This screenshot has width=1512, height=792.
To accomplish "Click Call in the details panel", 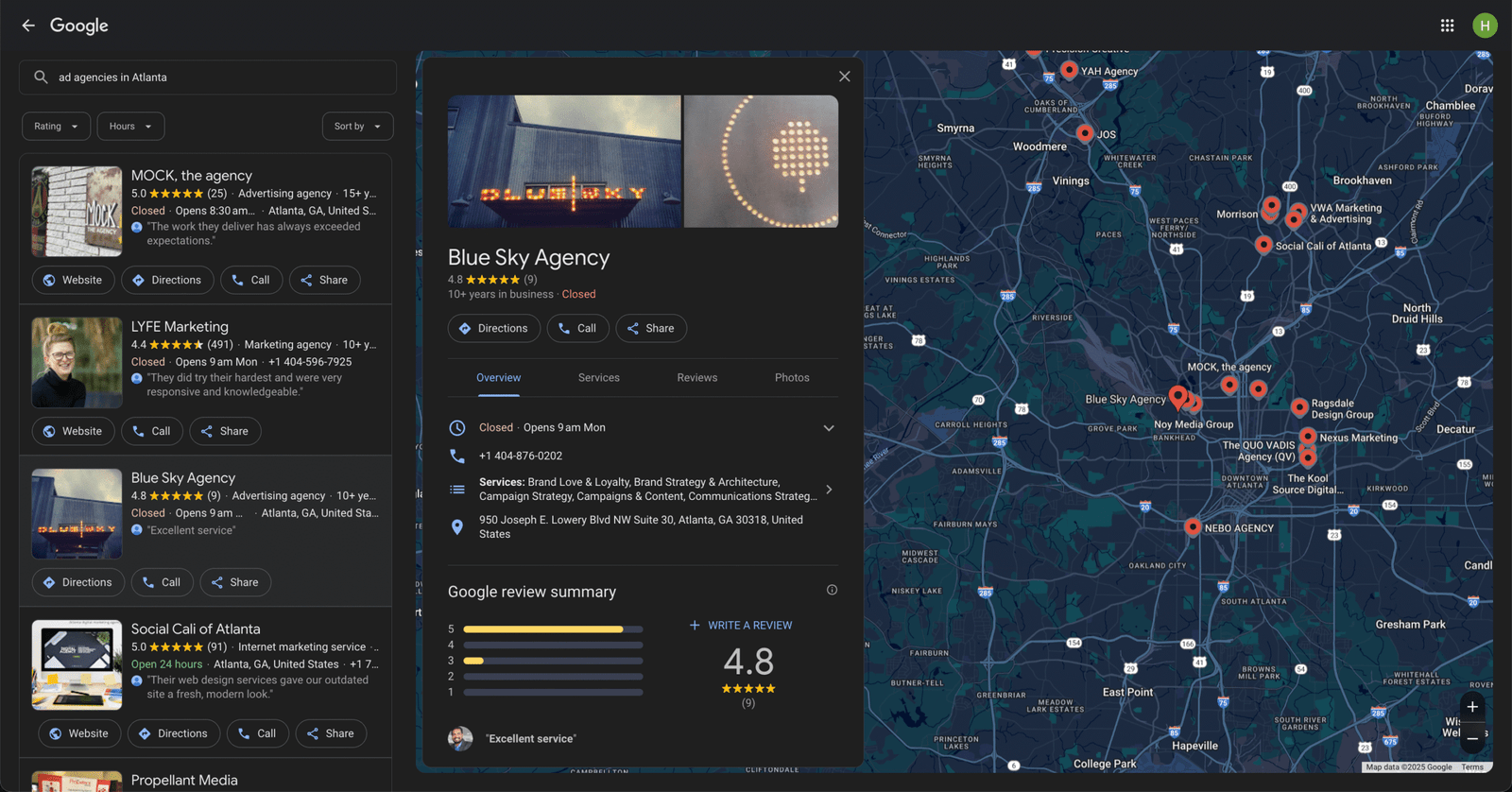I will [x=578, y=328].
